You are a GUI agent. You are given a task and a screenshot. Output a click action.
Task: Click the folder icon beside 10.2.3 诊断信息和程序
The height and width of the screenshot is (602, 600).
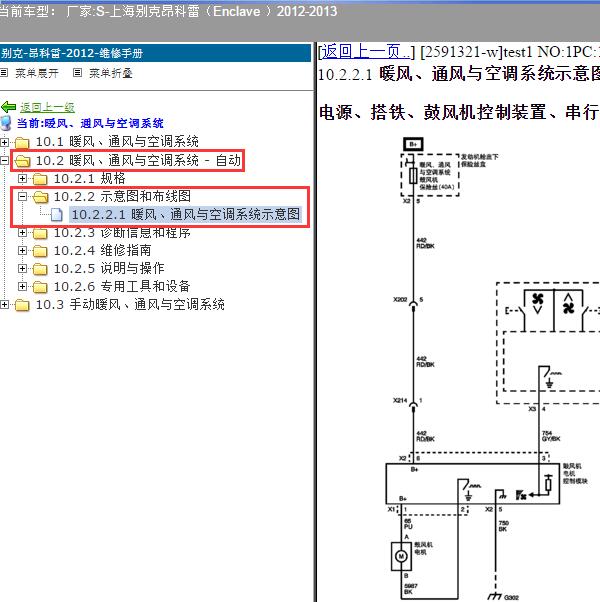click(x=40, y=233)
